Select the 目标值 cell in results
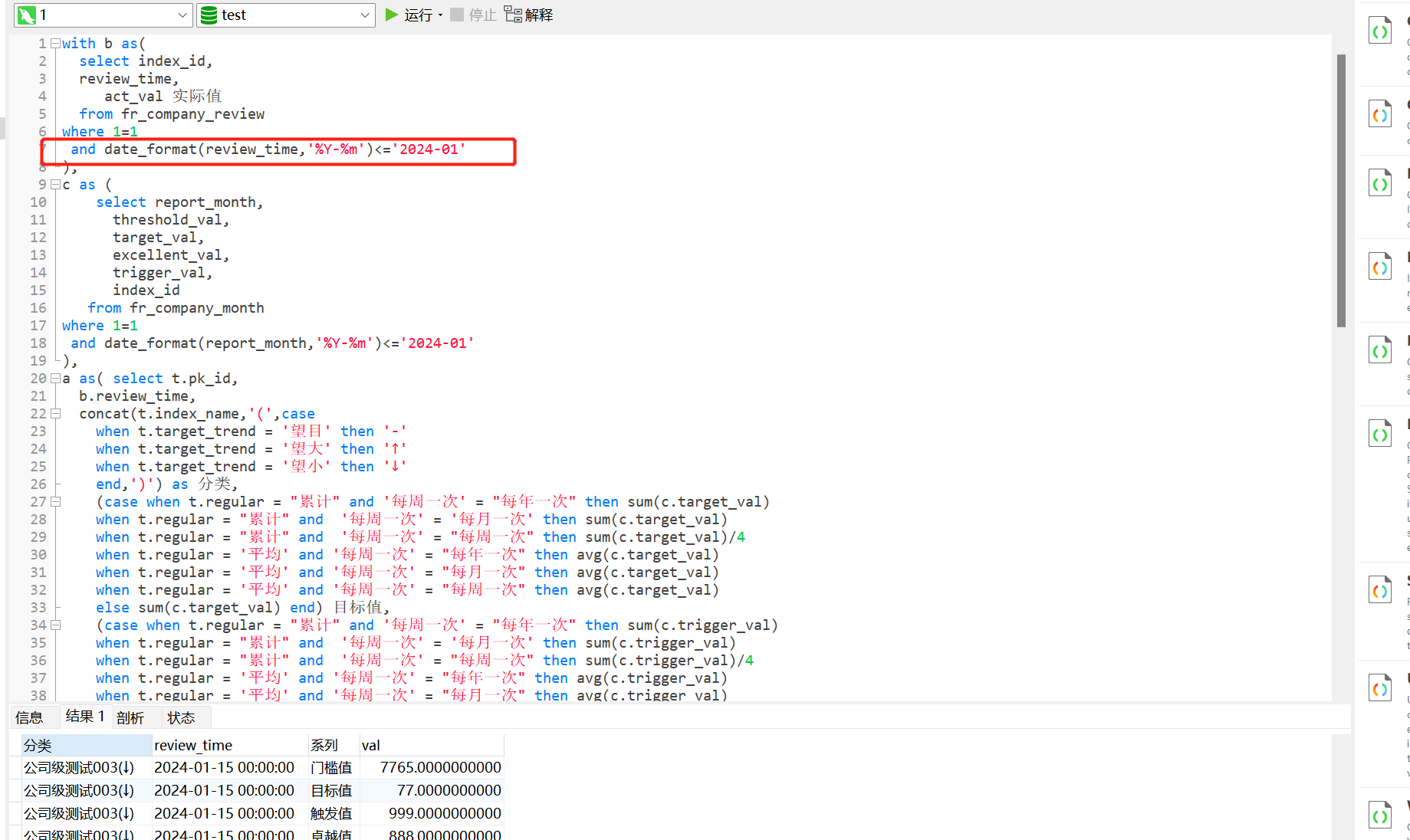Viewport: 1410px width, 840px height. click(334, 790)
